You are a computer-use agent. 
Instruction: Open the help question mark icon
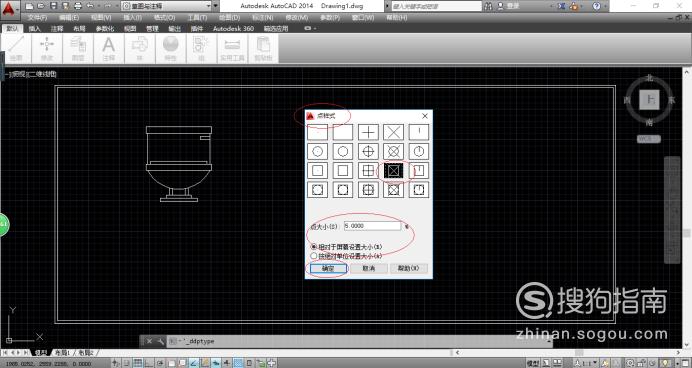pyautogui.click(x=596, y=6)
